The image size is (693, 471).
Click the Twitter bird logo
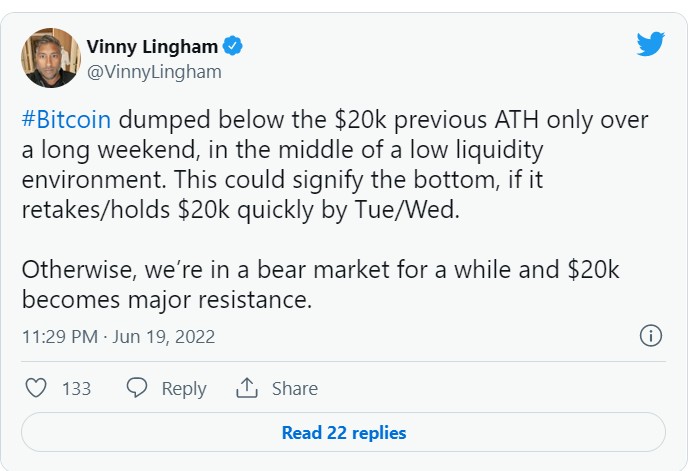pyautogui.click(x=650, y=44)
